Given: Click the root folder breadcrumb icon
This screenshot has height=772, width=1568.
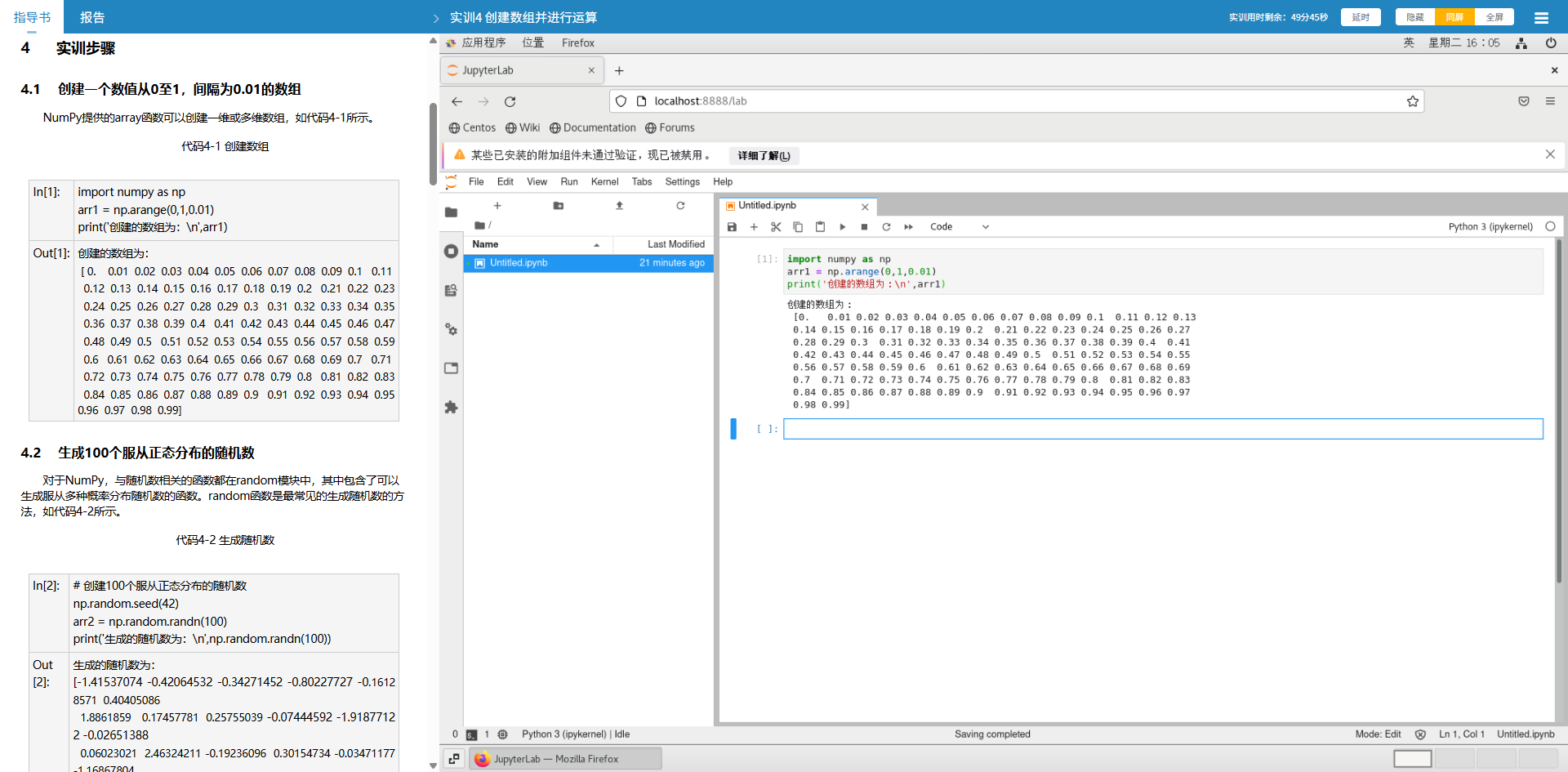Looking at the screenshot, I should tap(479, 225).
